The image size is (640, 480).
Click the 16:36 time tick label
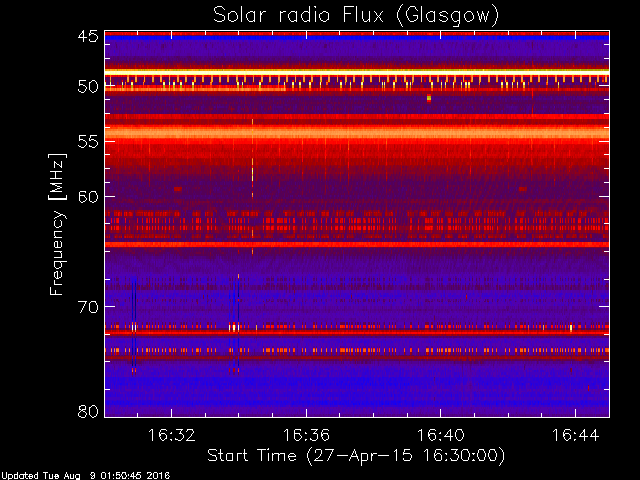(x=306, y=435)
